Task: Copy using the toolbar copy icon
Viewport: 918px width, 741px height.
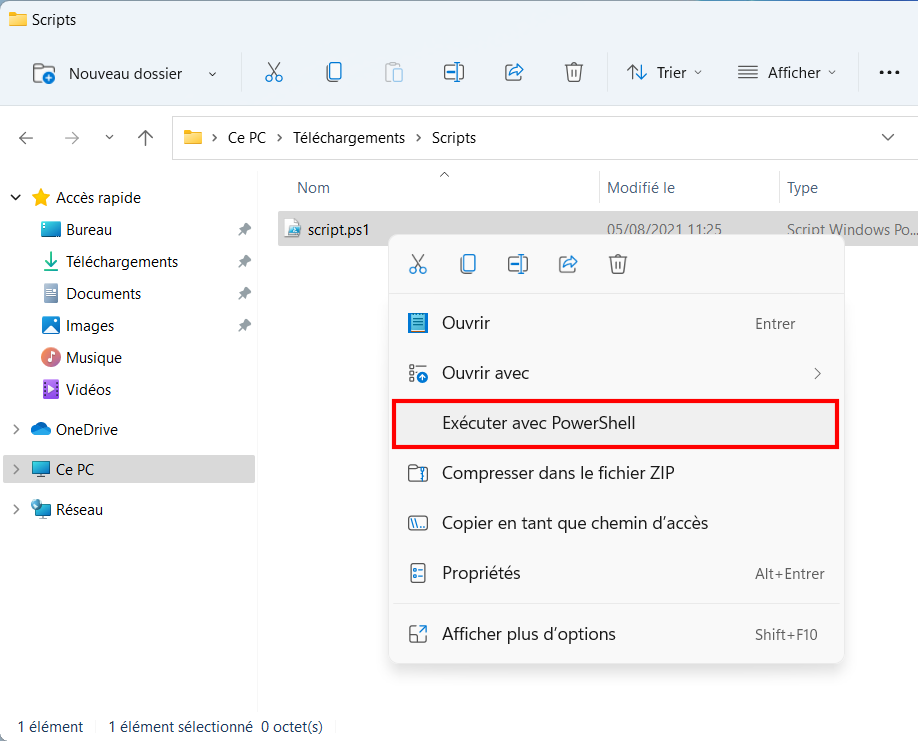Action: click(x=334, y=73)
